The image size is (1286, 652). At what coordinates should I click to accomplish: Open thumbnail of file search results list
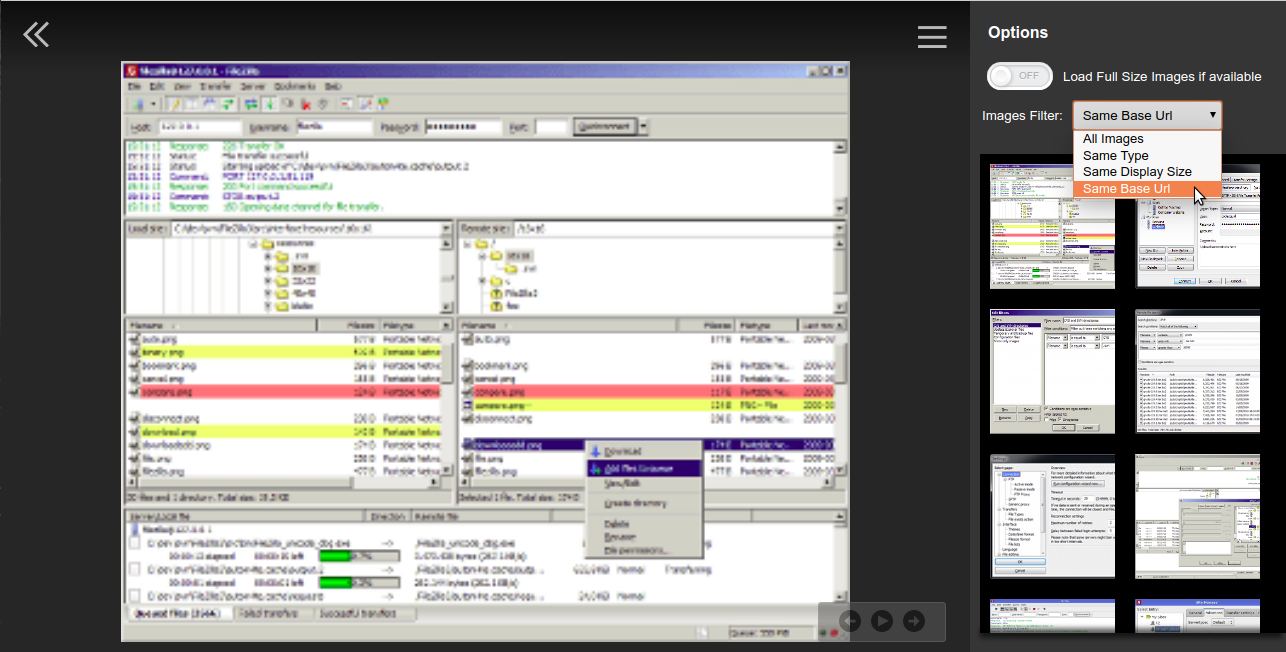tap(1198, 371)
